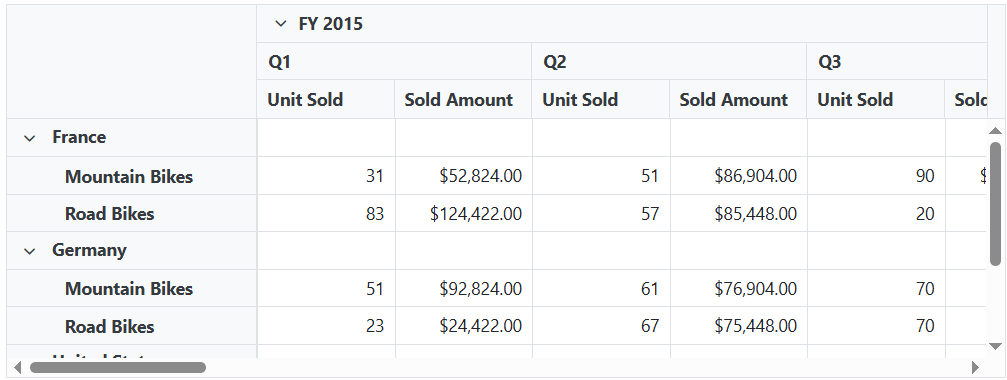Viewport: 1007px width, 380px height.
Task: Click the $92,824.00 cell
Action: (x=464, y=289)
